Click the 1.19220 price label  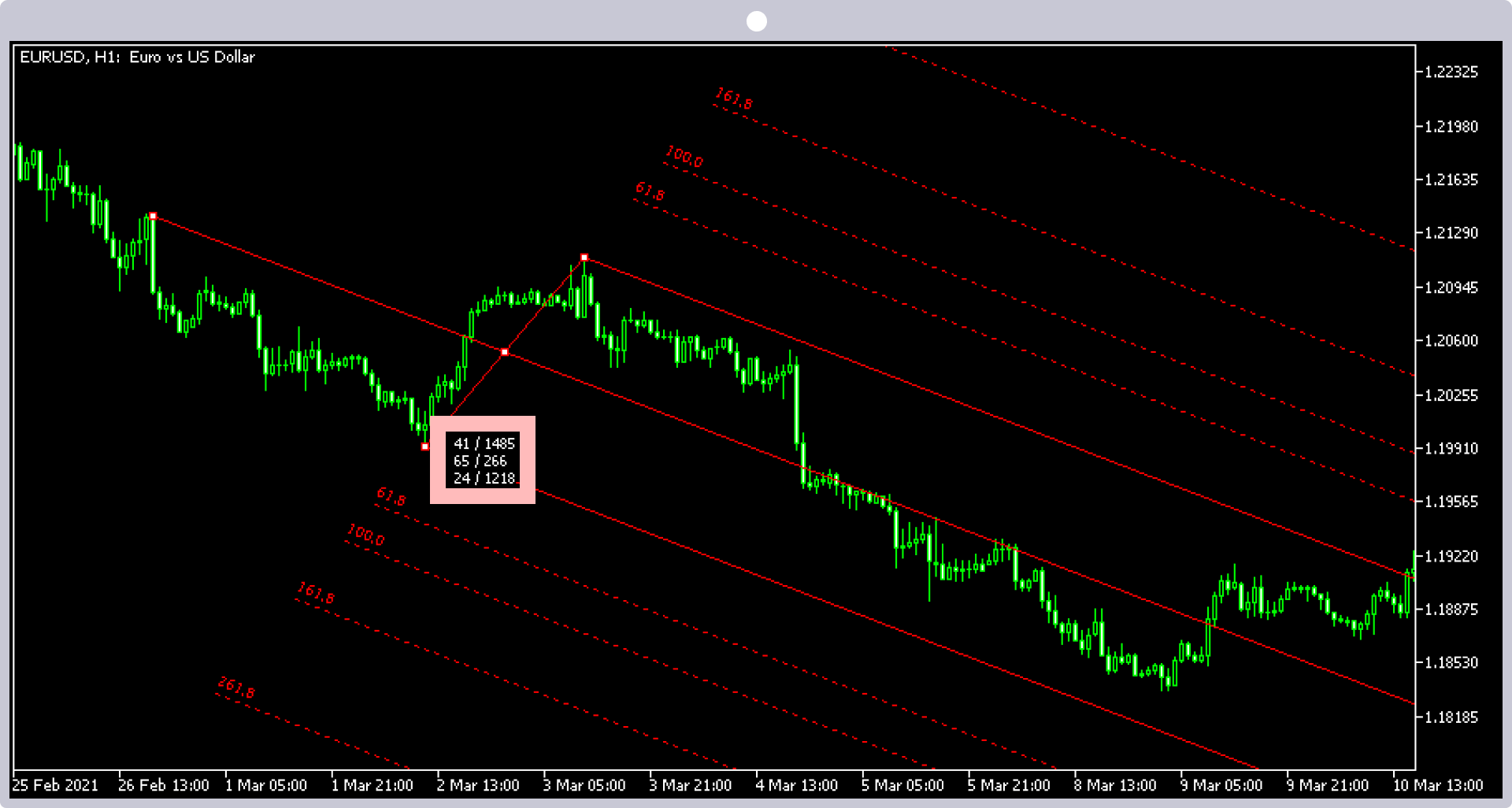(1451, 556)
